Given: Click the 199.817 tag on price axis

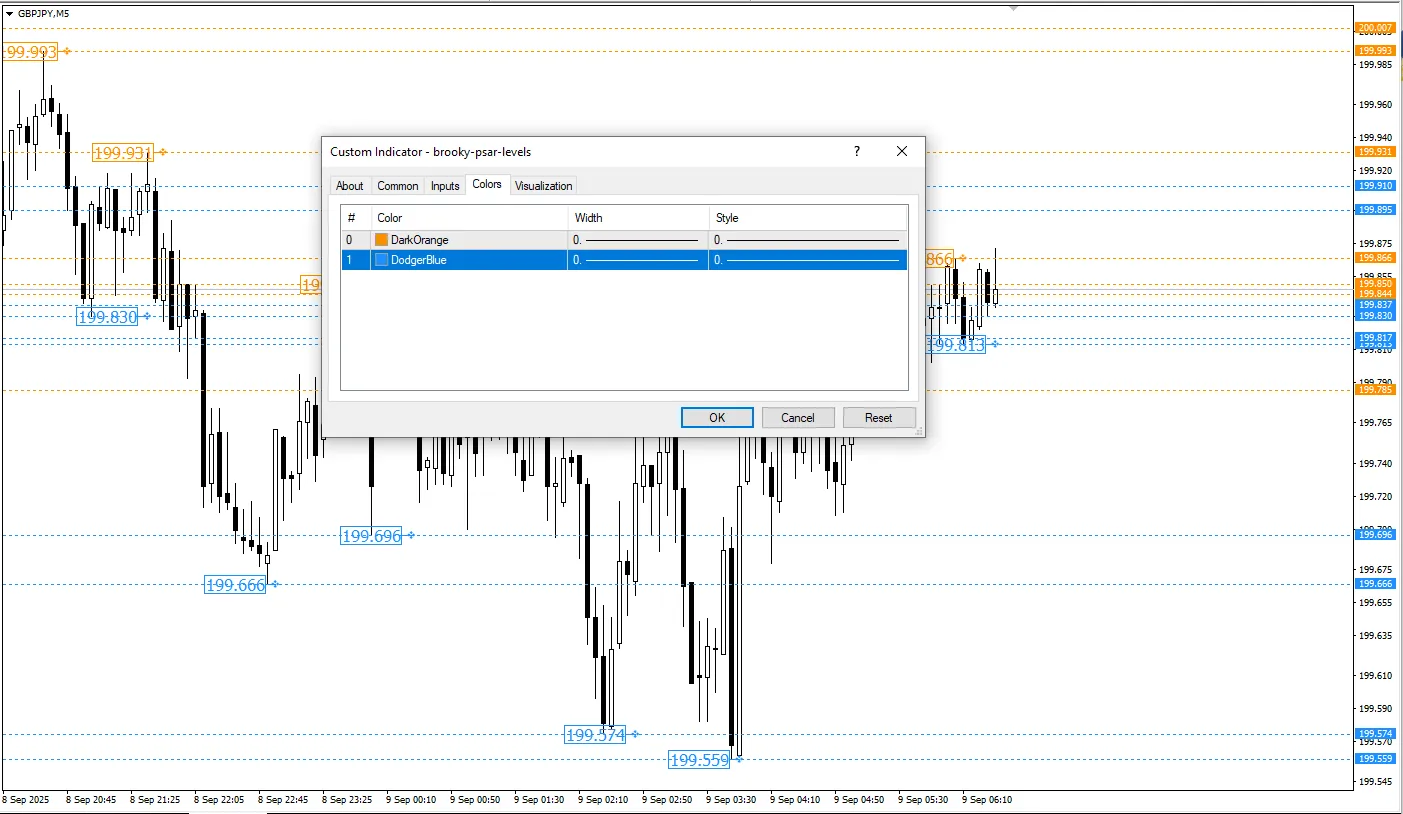Looking at the screenshot, I should [x=1375, y=338].
